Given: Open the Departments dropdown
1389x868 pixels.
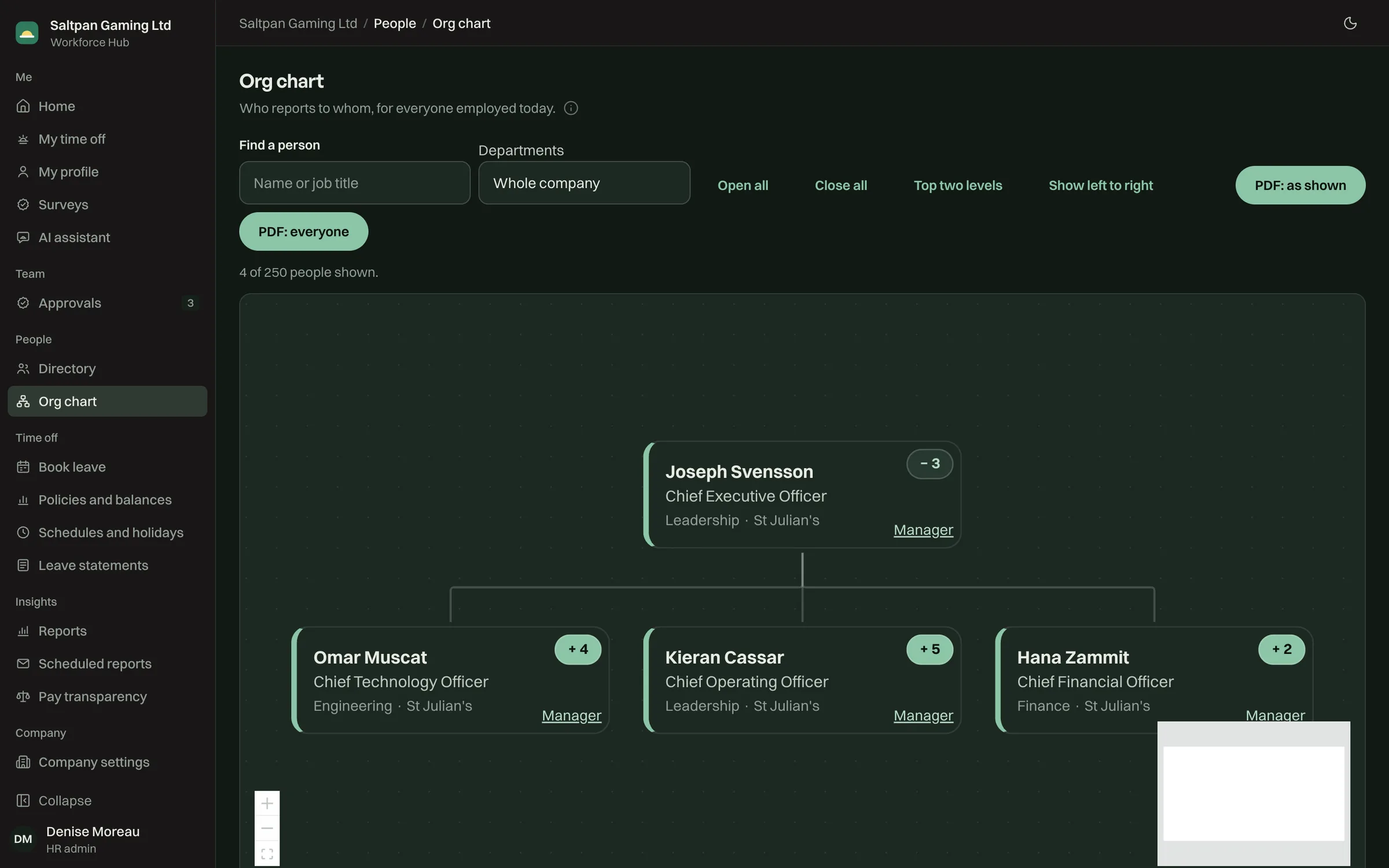Looking at the screenshot, I should (x=584, y=183).
